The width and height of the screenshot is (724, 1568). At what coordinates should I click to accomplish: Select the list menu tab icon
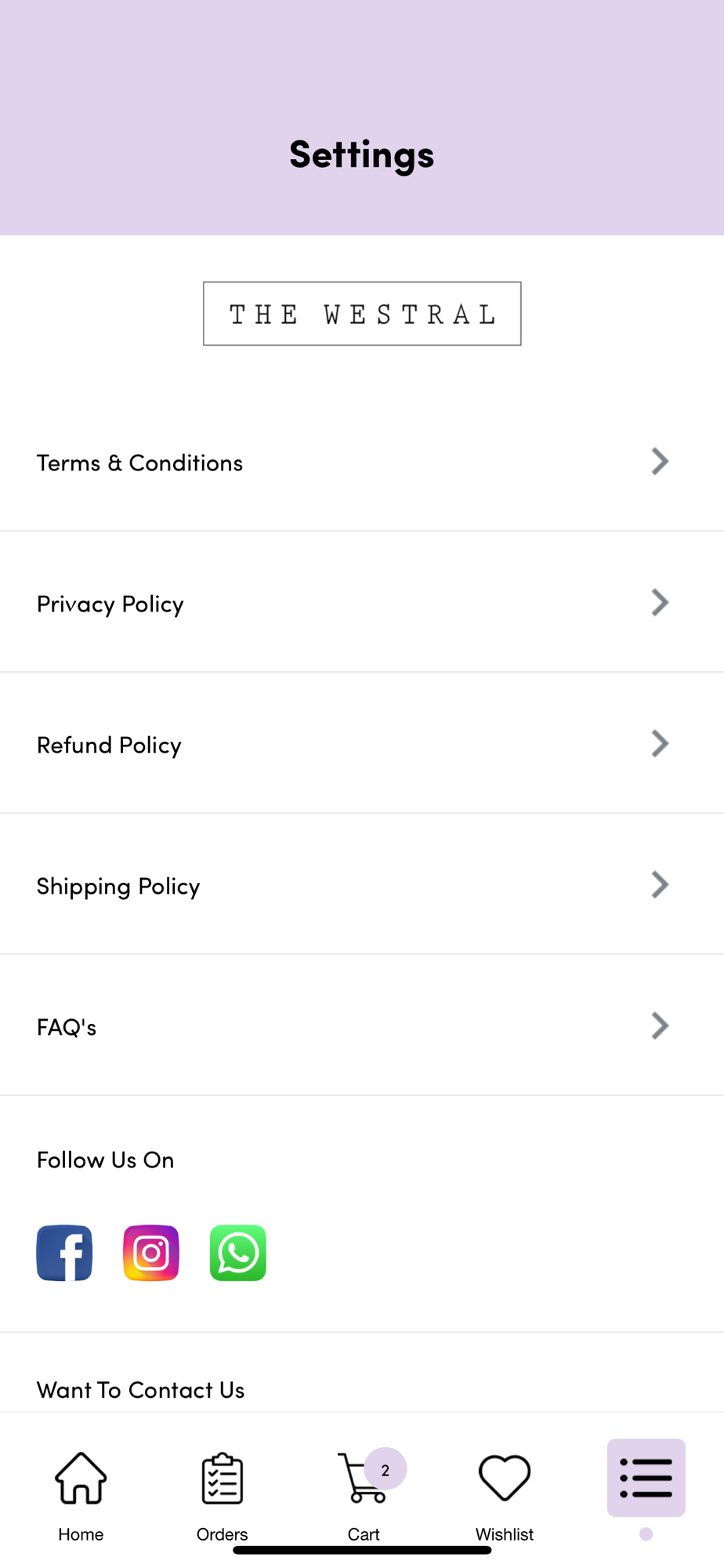(x=646, y=1478)
